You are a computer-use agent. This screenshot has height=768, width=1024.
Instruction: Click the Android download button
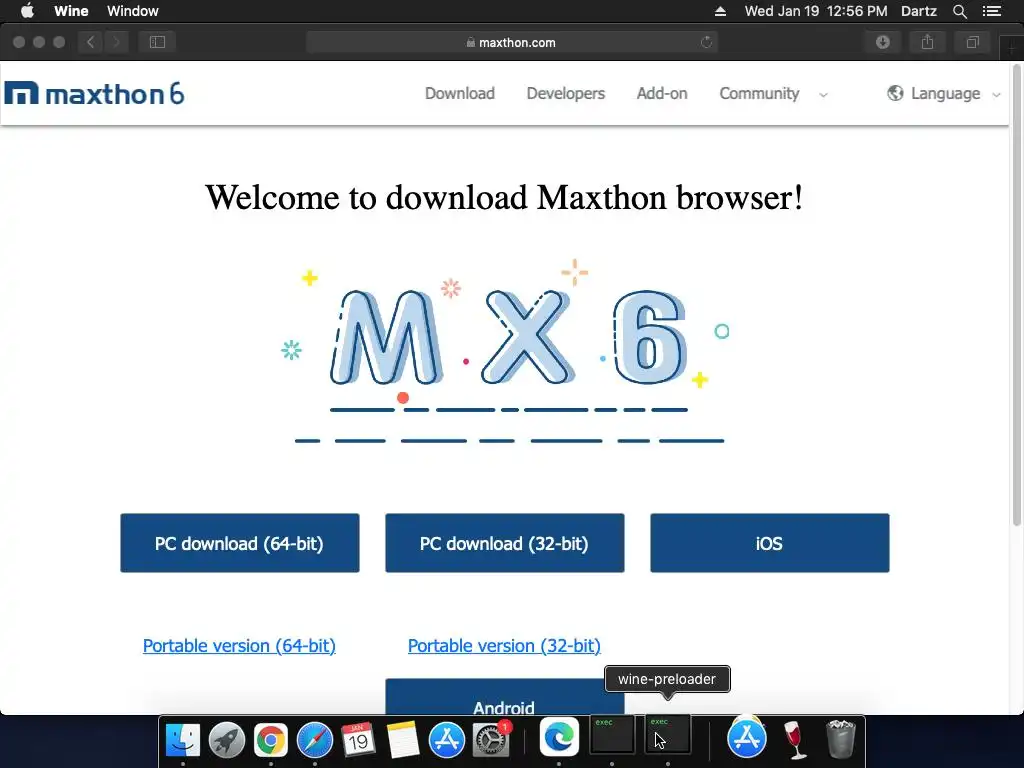(x=505, y=697)
